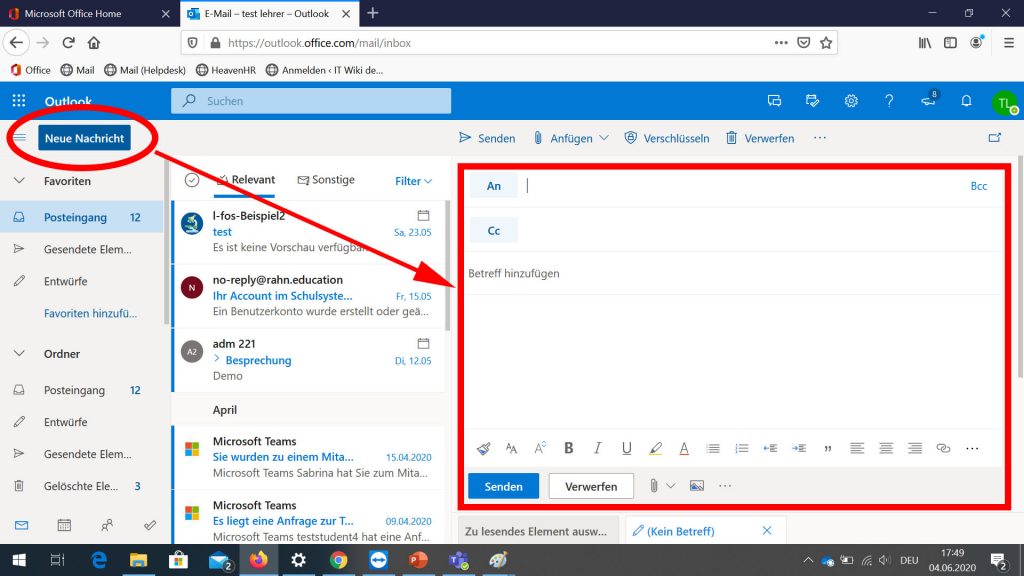Open the settings gear in the Outlook header

(851, 101)
